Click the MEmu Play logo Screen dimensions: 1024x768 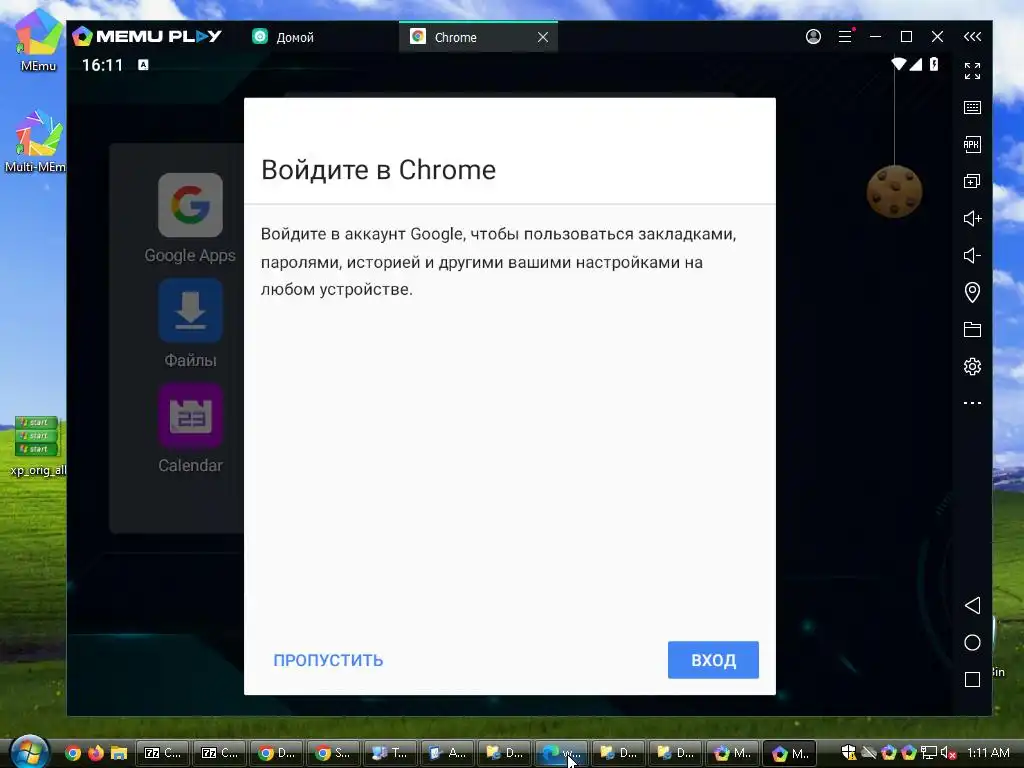click(x=147, y=36)
